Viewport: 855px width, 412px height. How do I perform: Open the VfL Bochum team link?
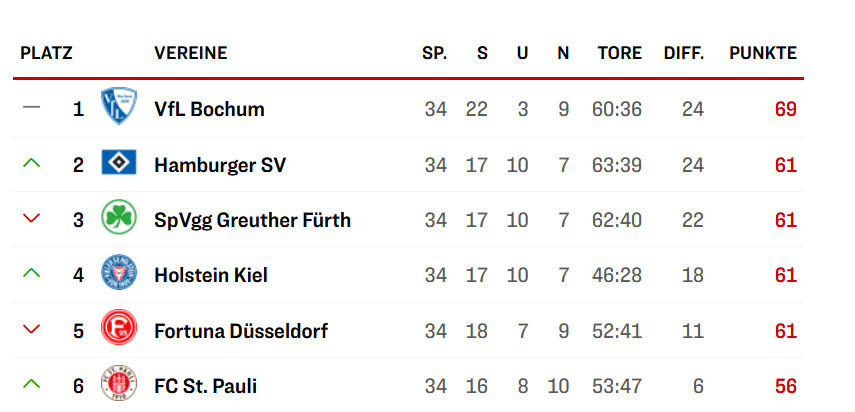click(209, 109)
